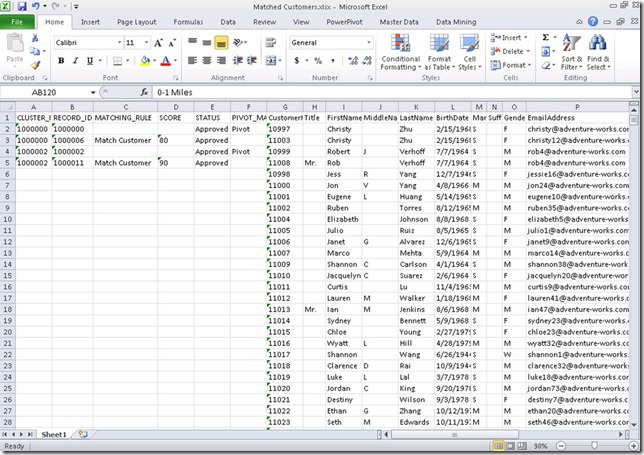Apply the red Font Color
Viewport: 644px width, 455px height.
coord(166,61)
